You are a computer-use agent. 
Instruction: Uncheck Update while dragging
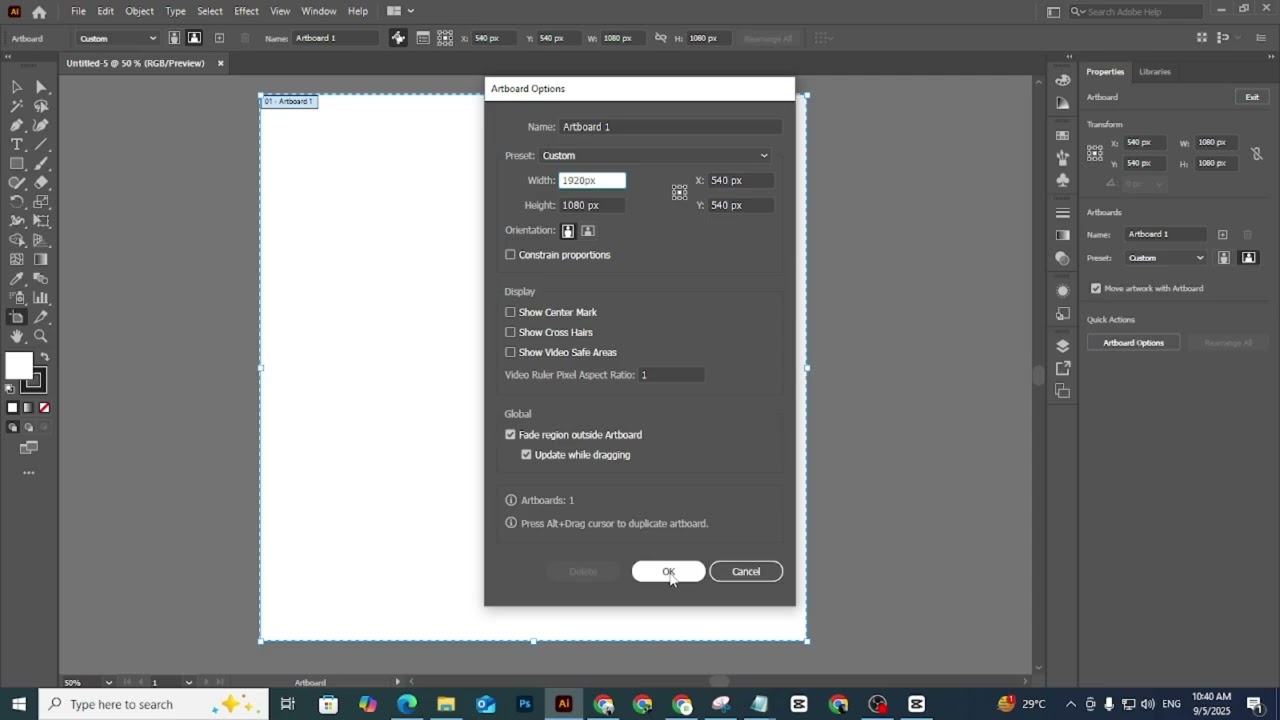(526, 455)
